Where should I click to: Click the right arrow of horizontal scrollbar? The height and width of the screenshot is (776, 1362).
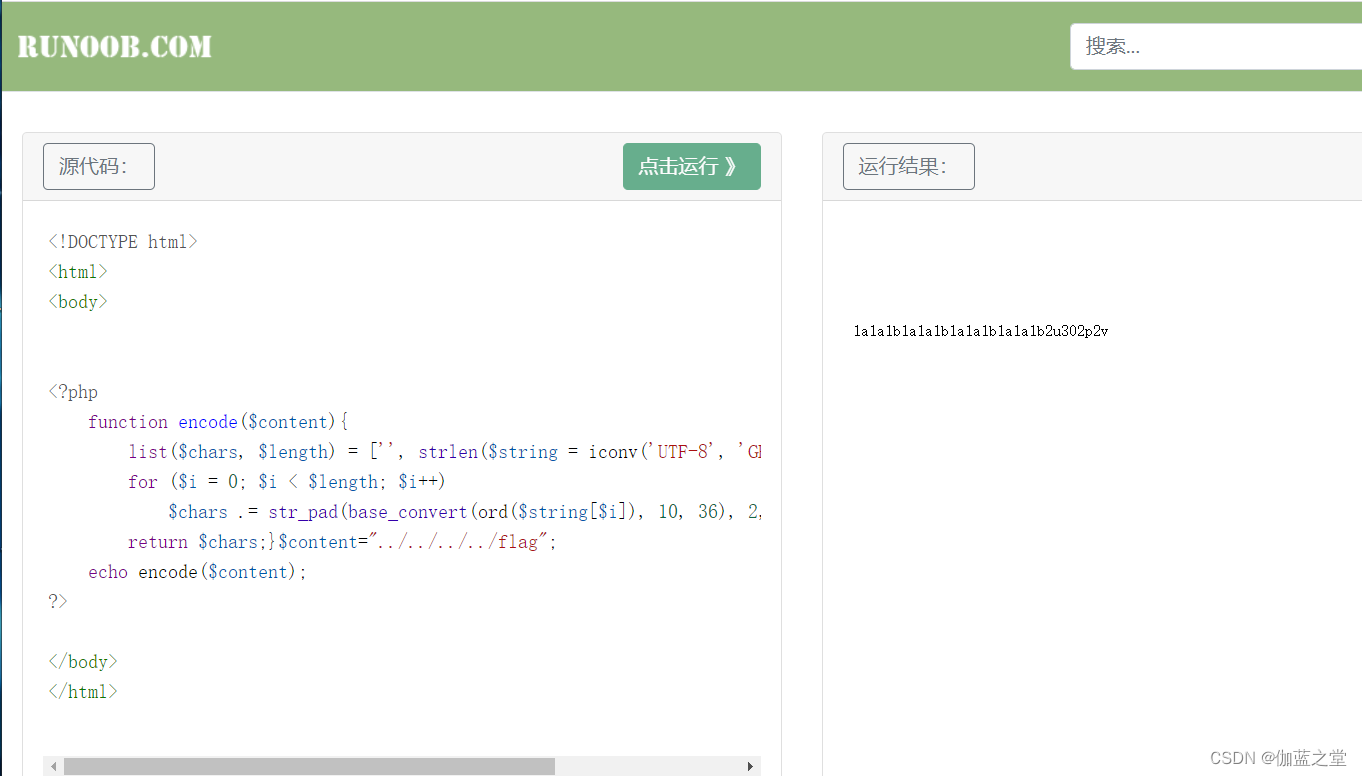[x=750, y=766]
